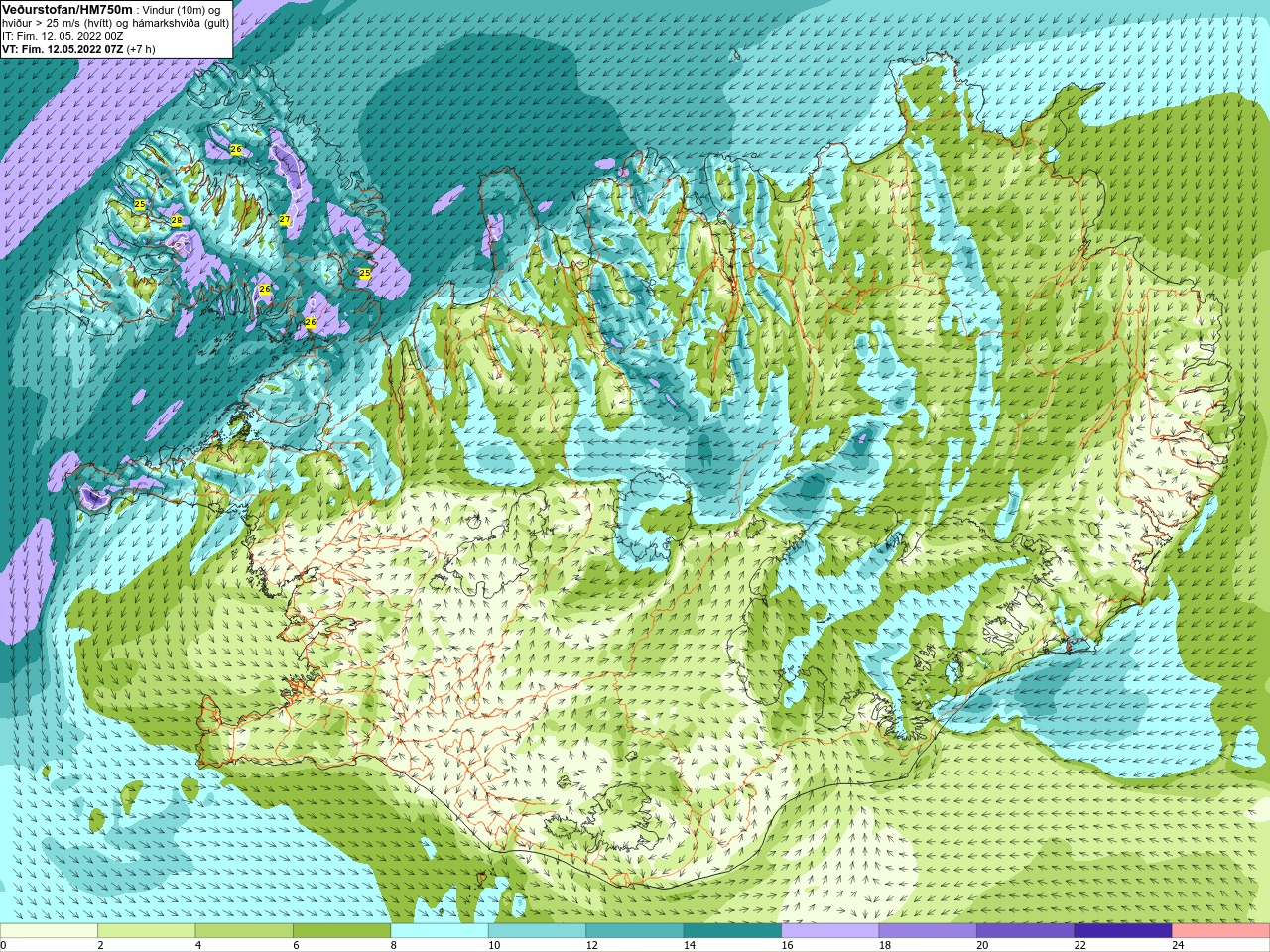
Task: Choose the dark teal 14–16 m/s legend swatch
Action: 732,931
